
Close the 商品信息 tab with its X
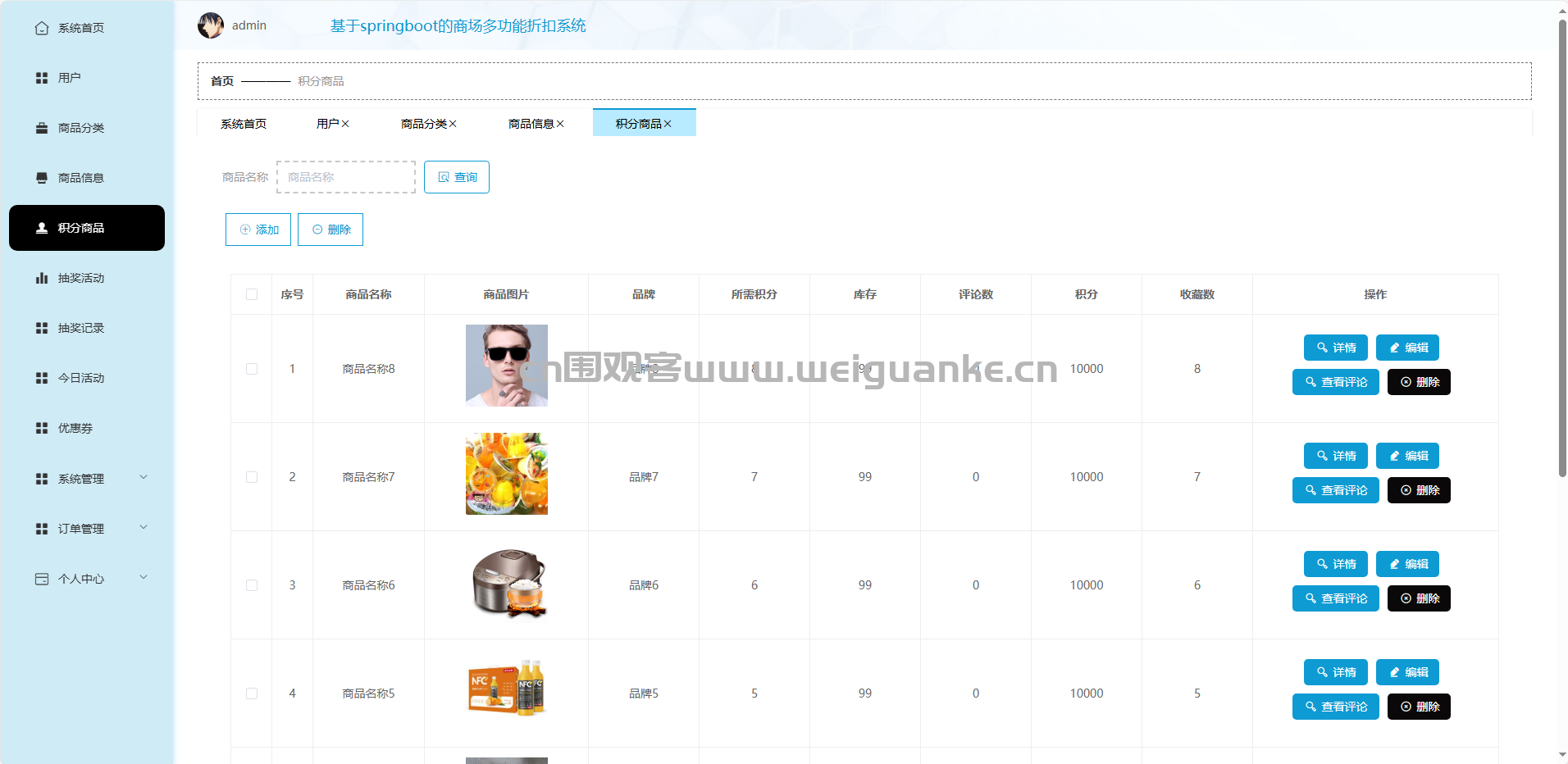[560, 124]
